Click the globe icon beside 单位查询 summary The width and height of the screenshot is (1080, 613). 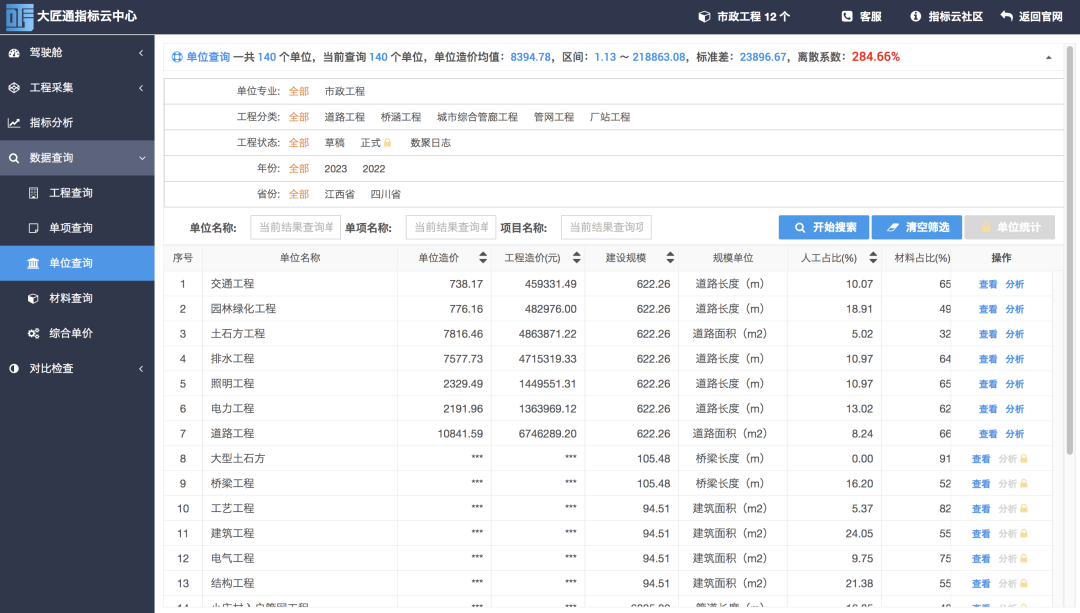point(177,57)
